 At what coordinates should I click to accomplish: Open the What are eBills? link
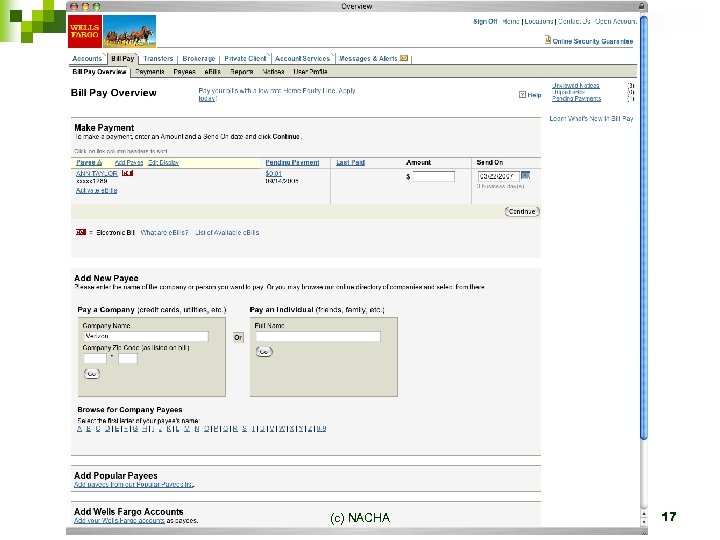click(x=164, y=233)
